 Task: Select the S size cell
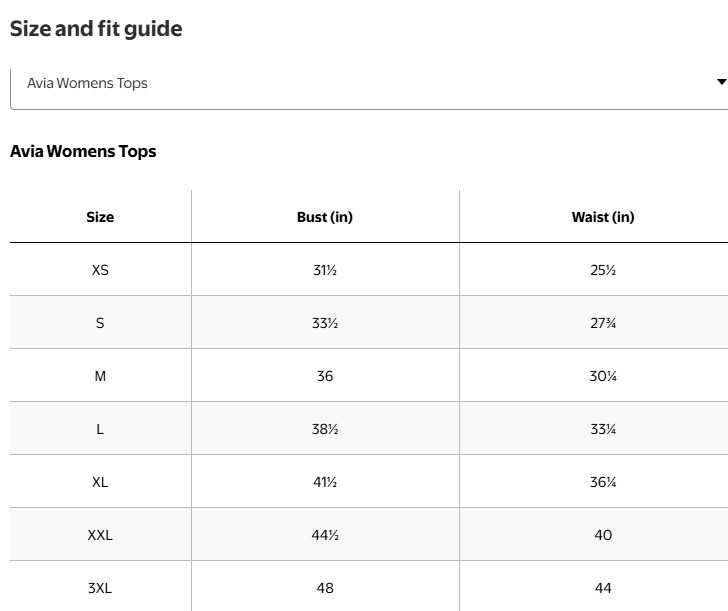[x=100, y=323]
